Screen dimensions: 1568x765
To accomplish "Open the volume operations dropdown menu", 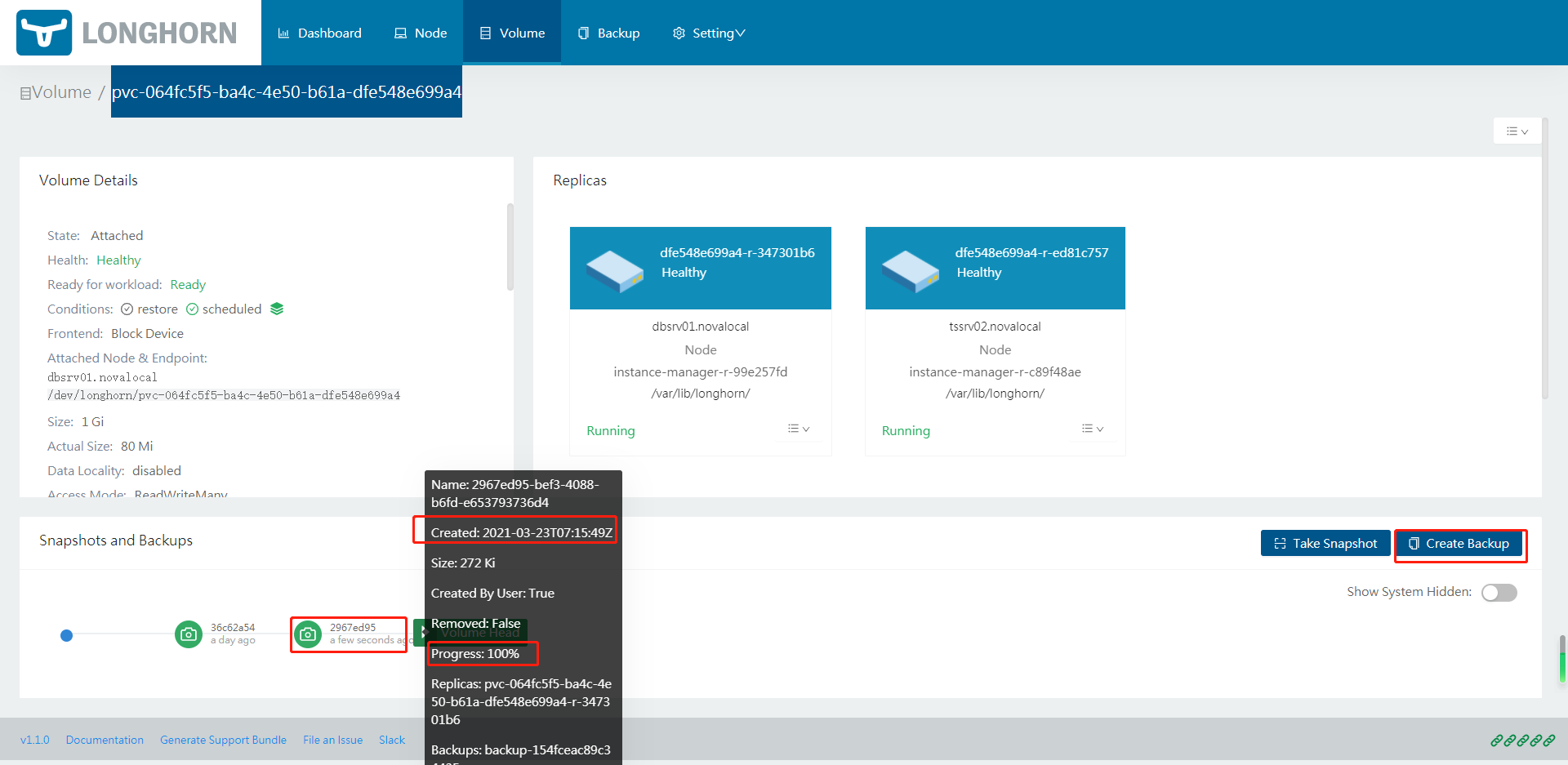I will tap(1517, 131).
